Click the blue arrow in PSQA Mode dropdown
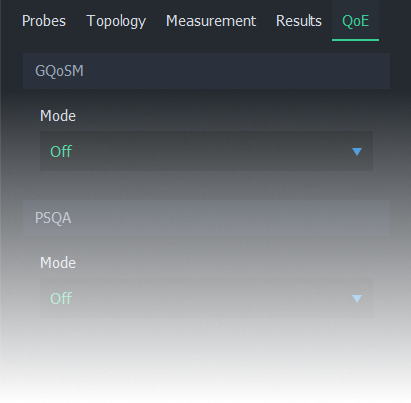This screenshot has height=403, width=411. coord(357,298)
